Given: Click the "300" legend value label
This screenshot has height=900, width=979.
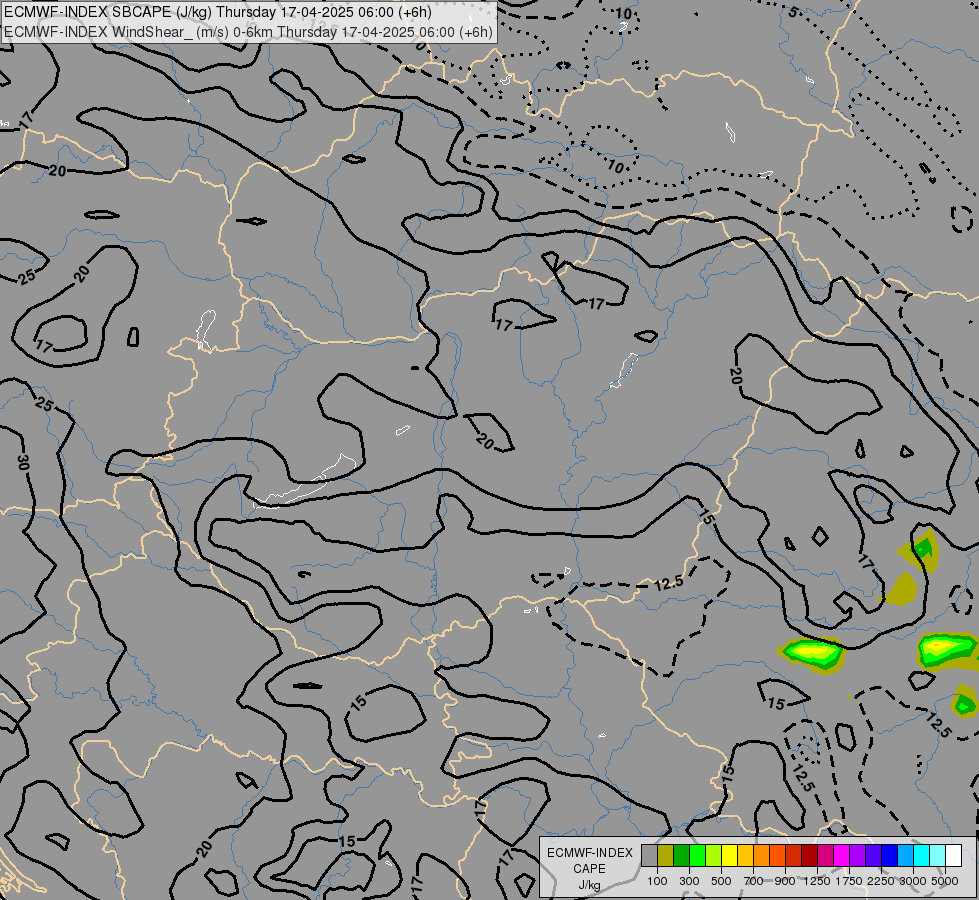Looking at the screenshot, I should [689, 881].
